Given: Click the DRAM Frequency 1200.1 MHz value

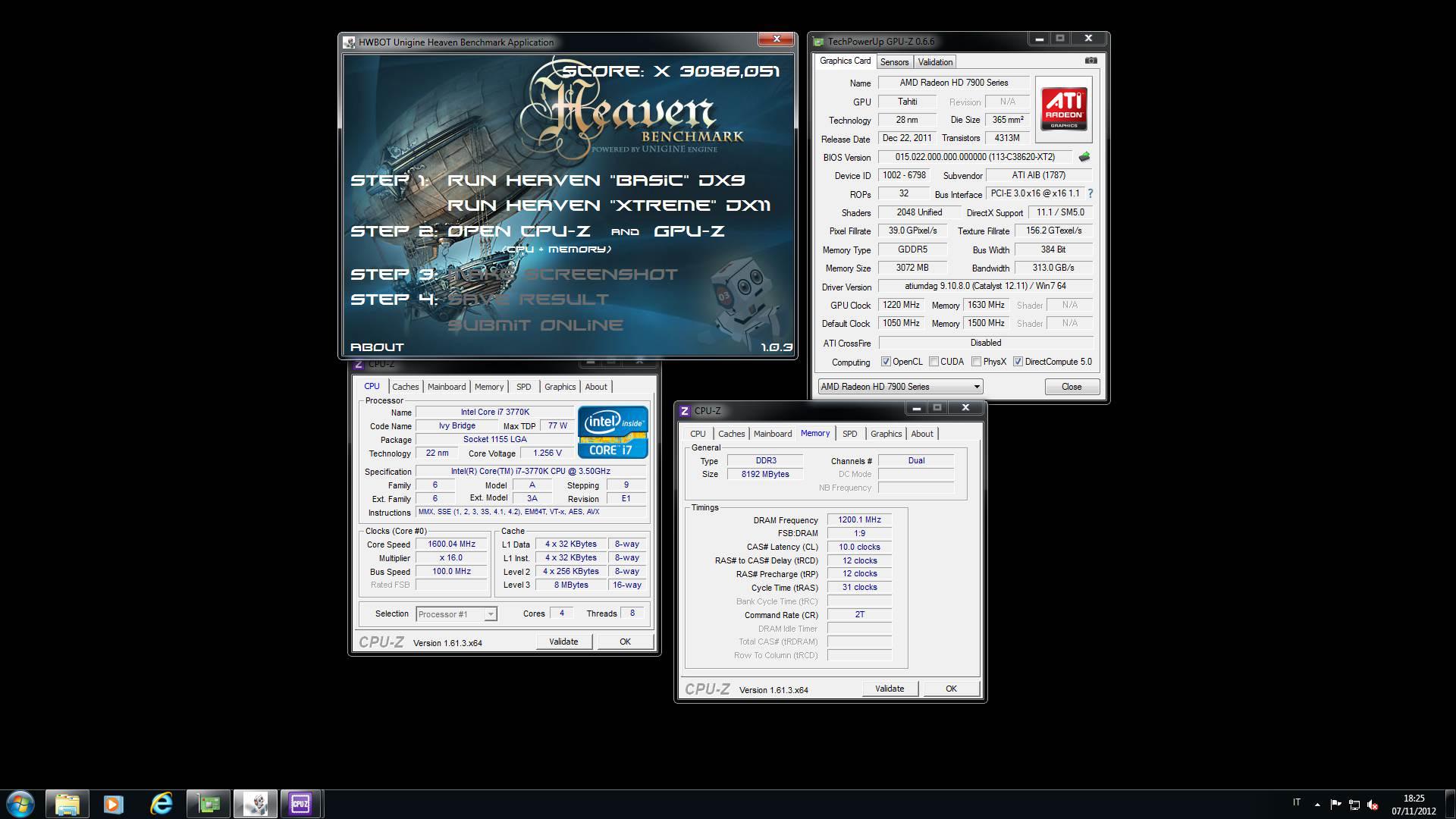Looking at the screenshot, I should tap(859, 519).
